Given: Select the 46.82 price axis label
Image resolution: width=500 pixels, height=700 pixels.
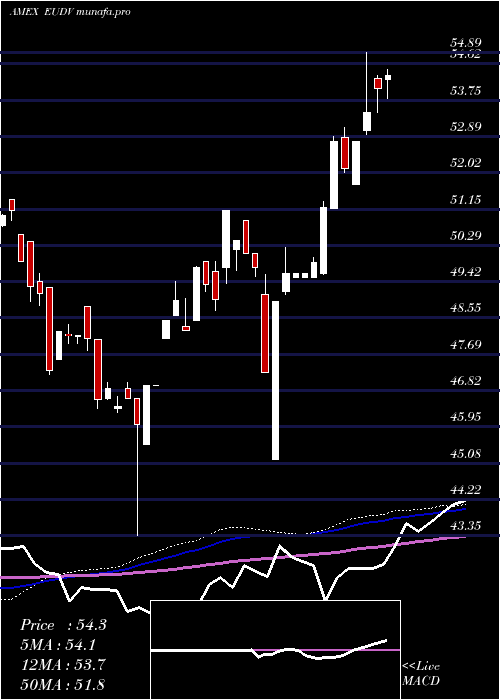Looking at the screenshot, I should 465,381.
